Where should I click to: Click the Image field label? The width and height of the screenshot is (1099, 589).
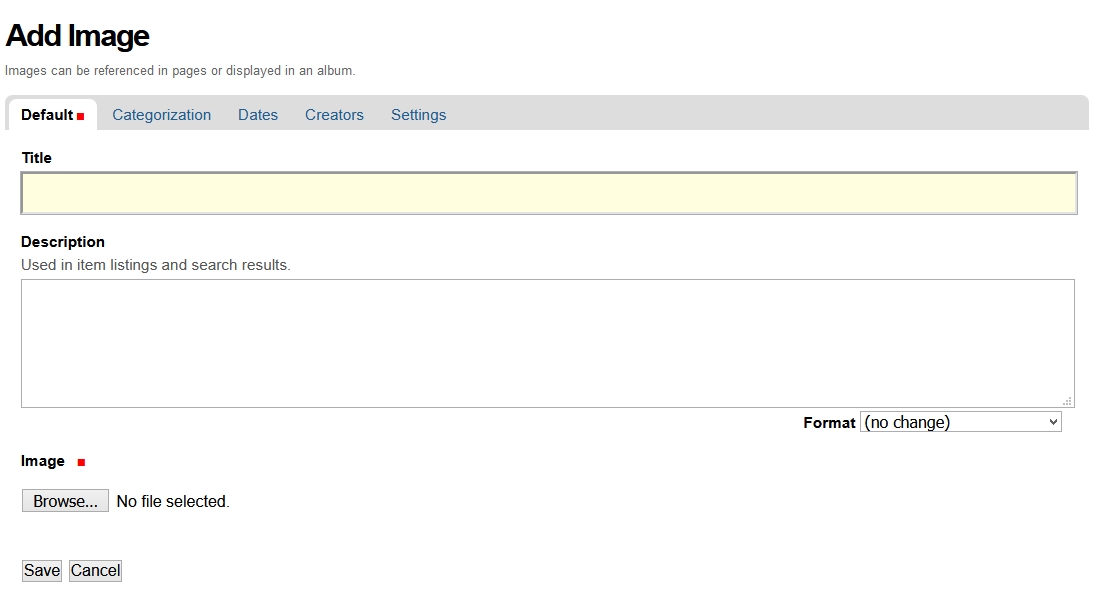pyautogui.click(x=43, y=461)
